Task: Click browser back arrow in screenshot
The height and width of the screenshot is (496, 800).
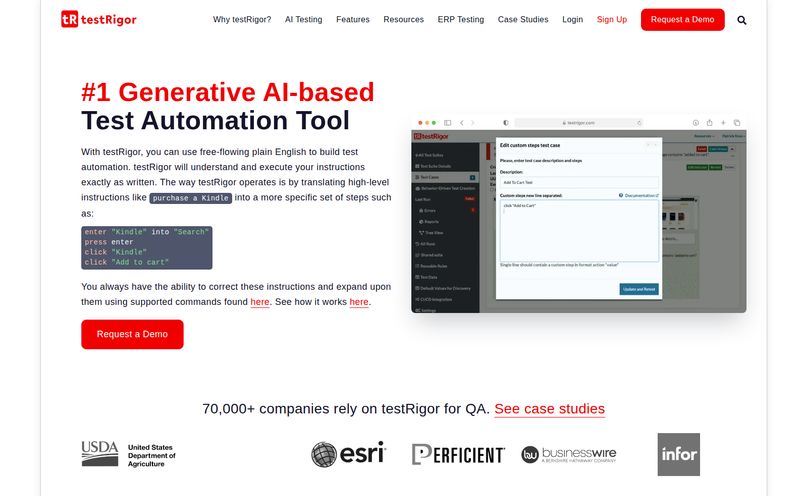Action: click(462, 122)
